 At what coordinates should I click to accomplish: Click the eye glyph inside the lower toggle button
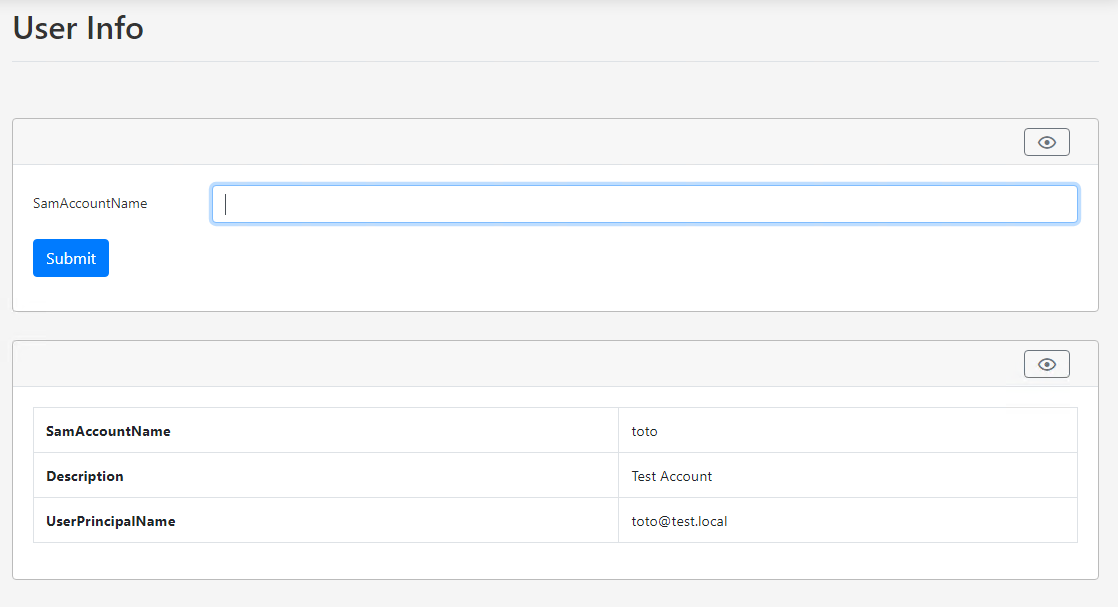pos(1047,364)
